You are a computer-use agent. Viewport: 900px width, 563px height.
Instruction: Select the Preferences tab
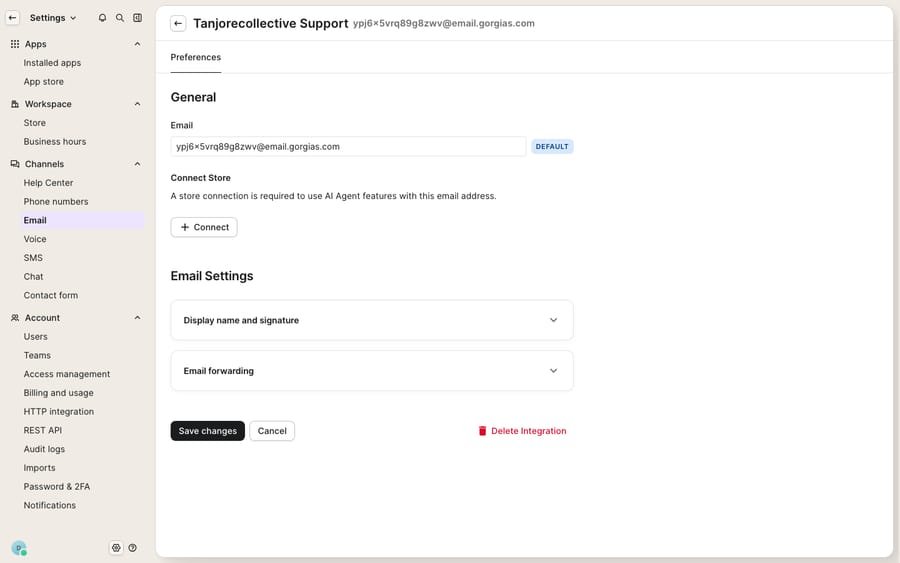196,57
